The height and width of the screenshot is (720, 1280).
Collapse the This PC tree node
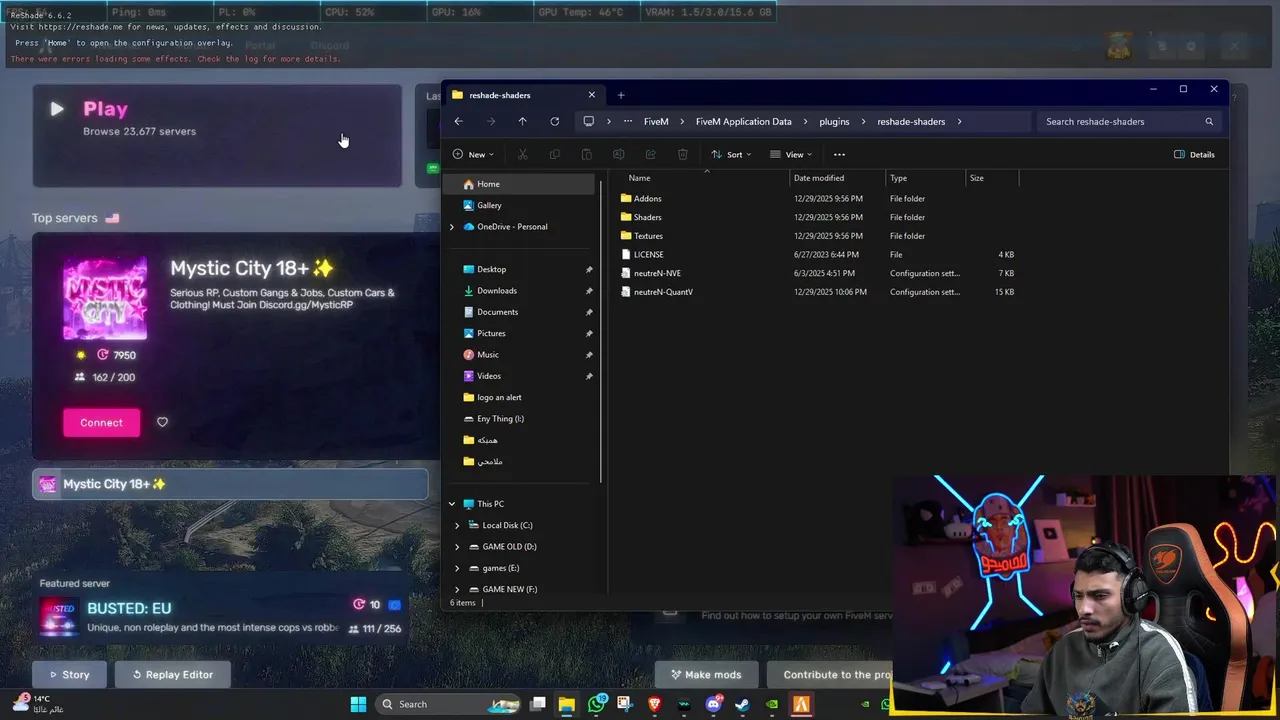tap(451, 504)
